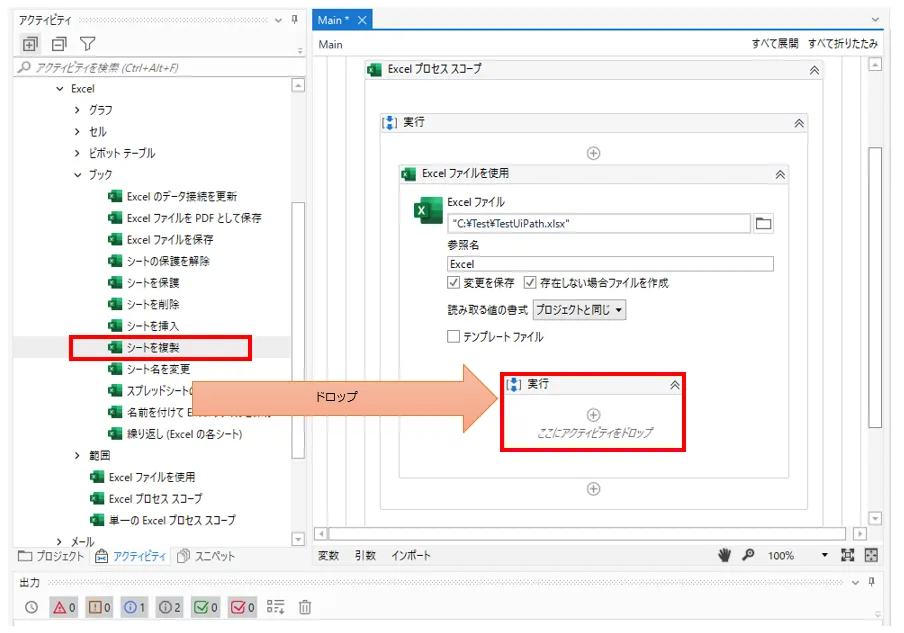This screenshot has width=904, height=633.
Task: Open the activities filter funnel icon
Action: [x=88, y=44]
